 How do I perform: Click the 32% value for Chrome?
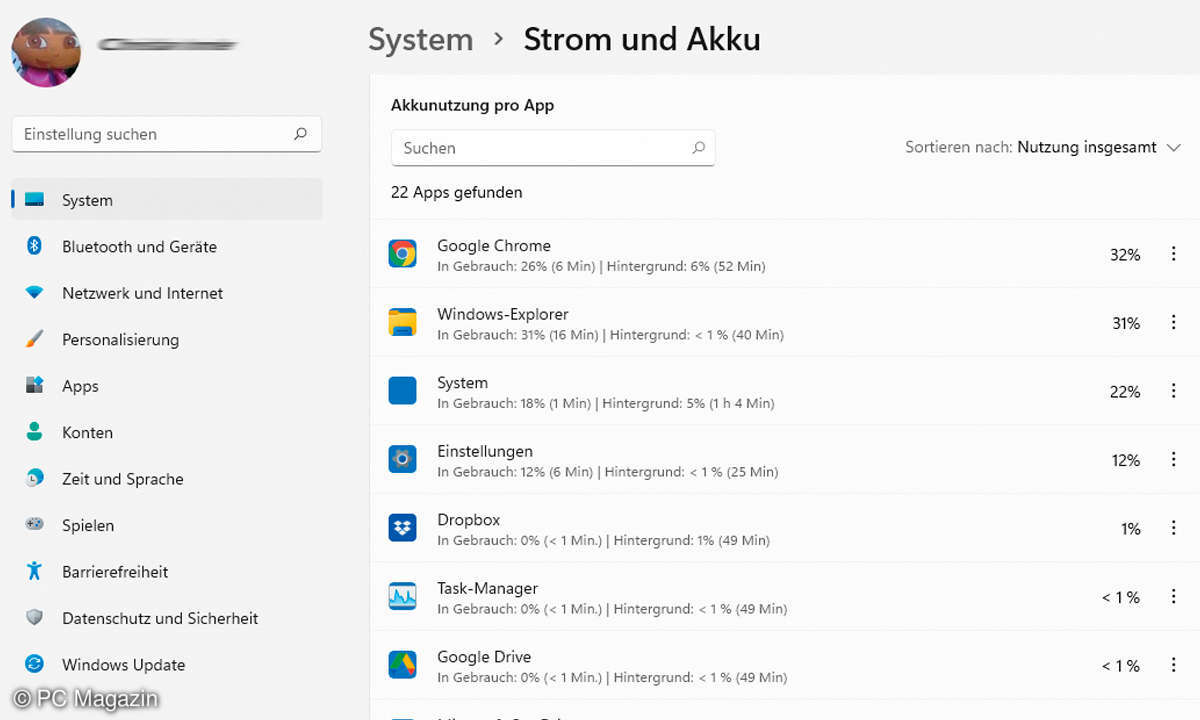coord(1125,255)
